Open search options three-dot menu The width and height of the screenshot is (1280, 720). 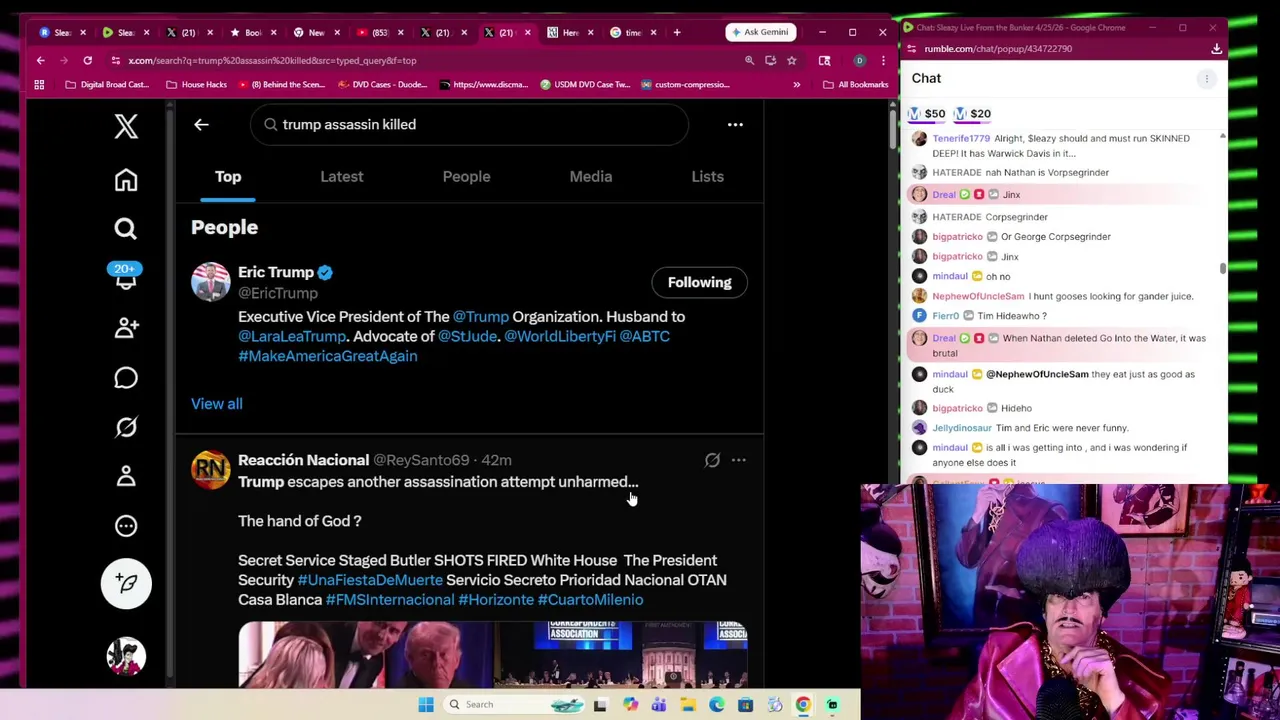(x=735, y=124)
